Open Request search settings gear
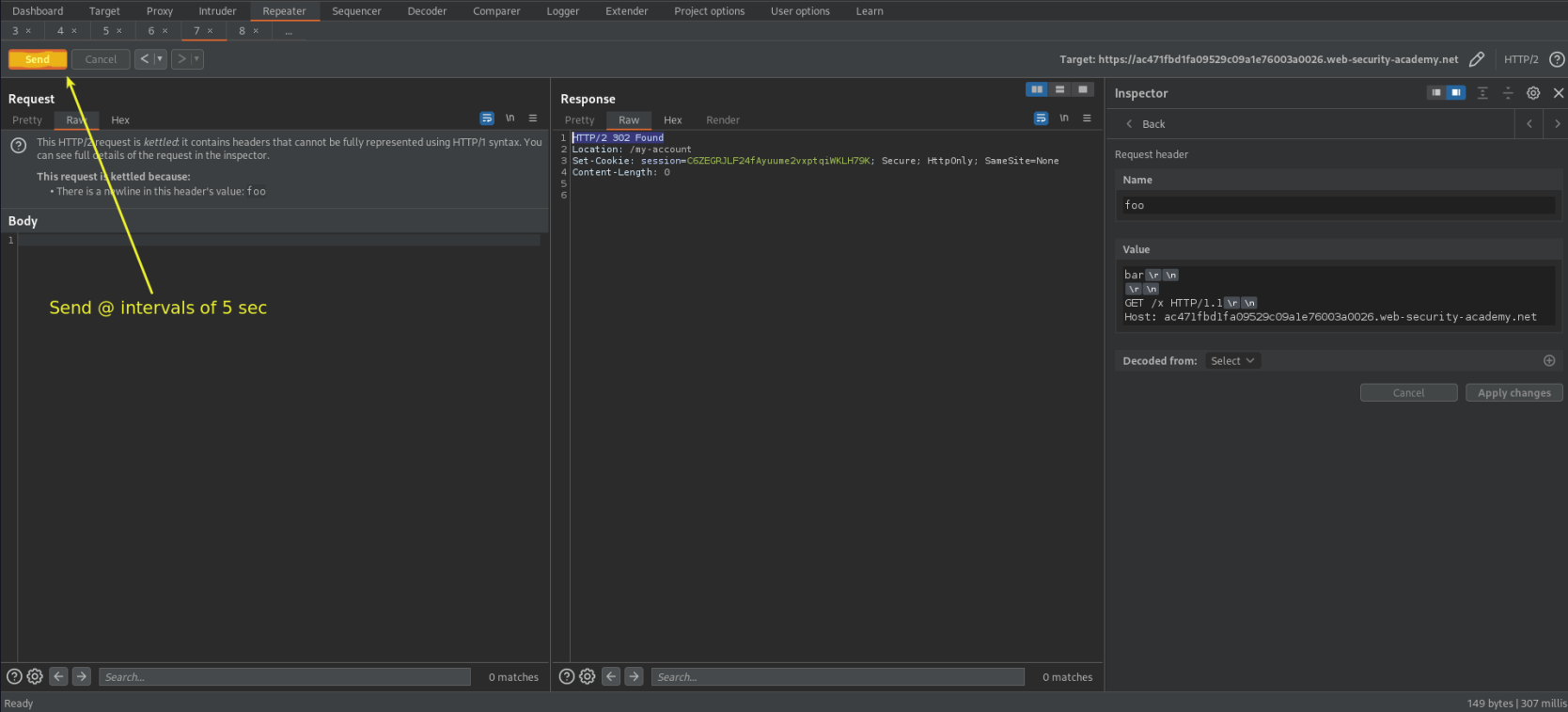 [x=35, y=677]
